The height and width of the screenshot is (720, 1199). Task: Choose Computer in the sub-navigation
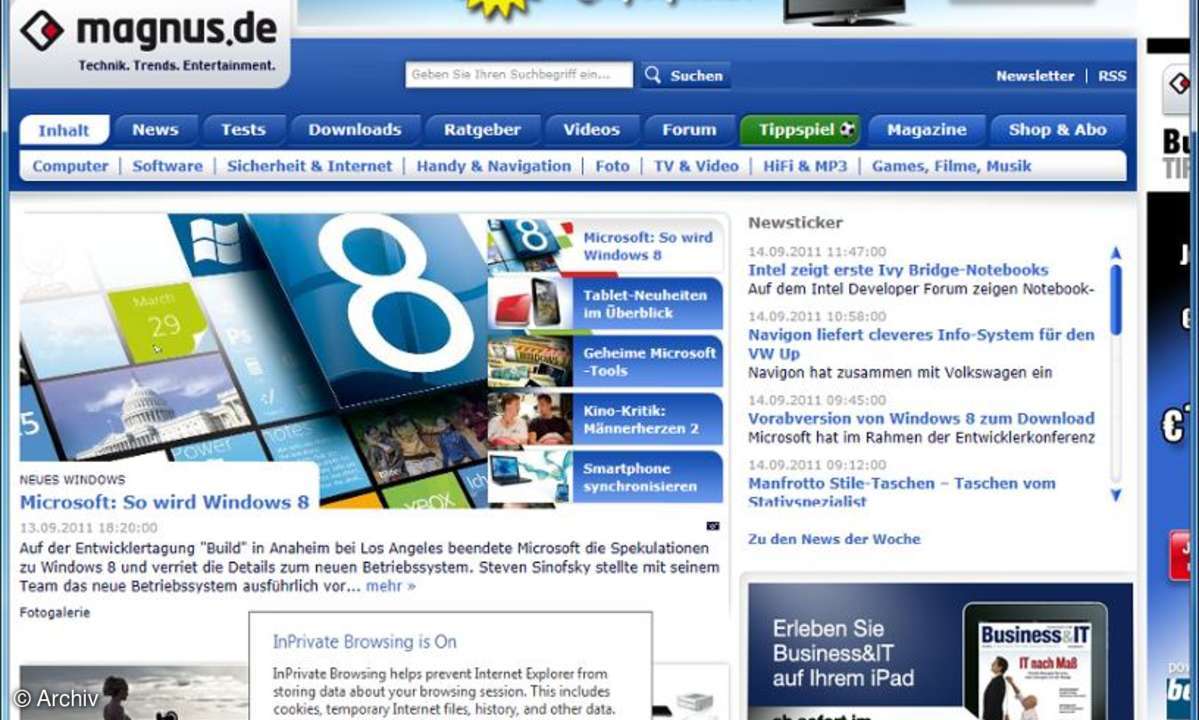pyautogui.click(x=70, y=166)
